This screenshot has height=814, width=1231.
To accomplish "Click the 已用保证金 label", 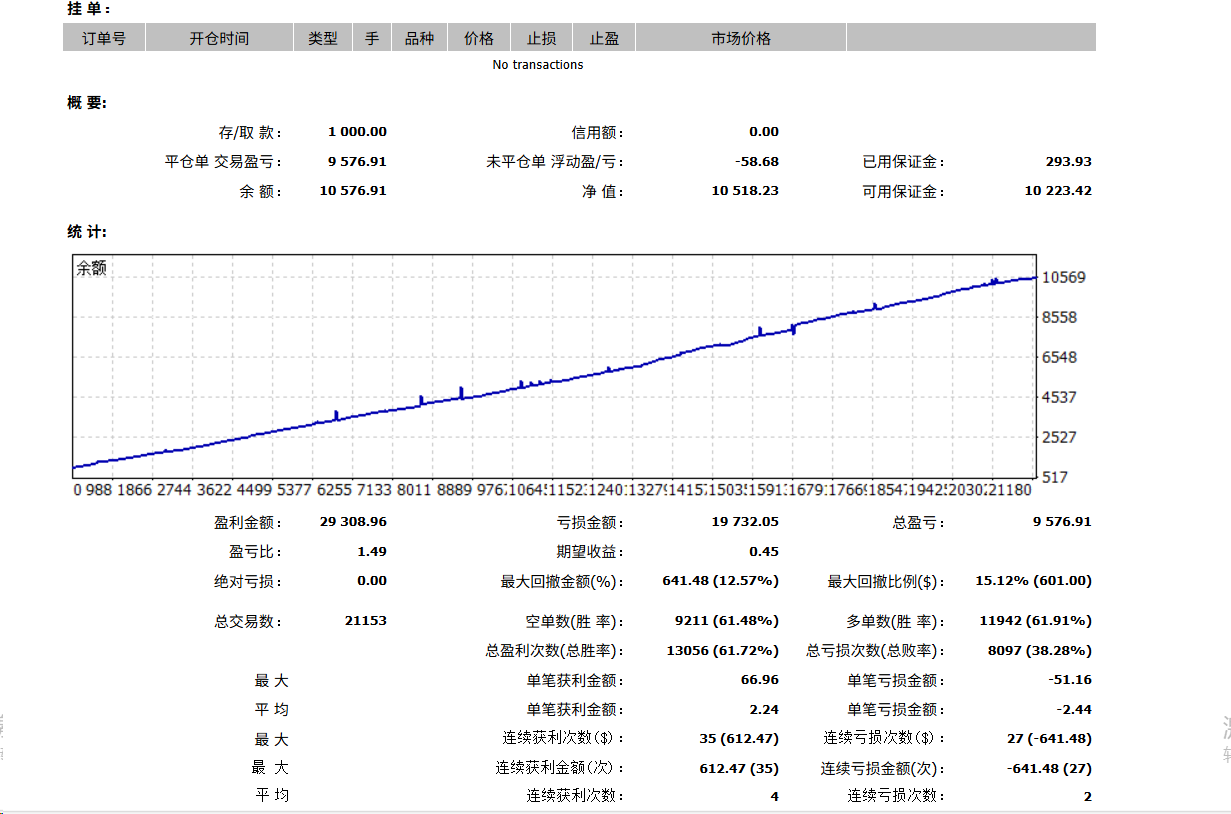I will tap(903, 162).
